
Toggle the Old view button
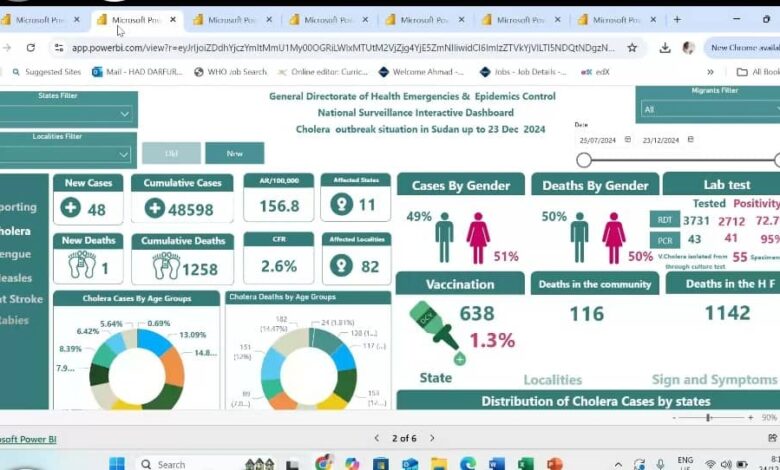[171, 153]
